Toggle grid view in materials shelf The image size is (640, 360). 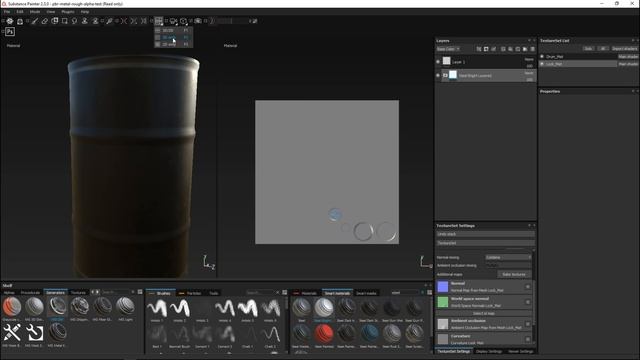(429, 292)
